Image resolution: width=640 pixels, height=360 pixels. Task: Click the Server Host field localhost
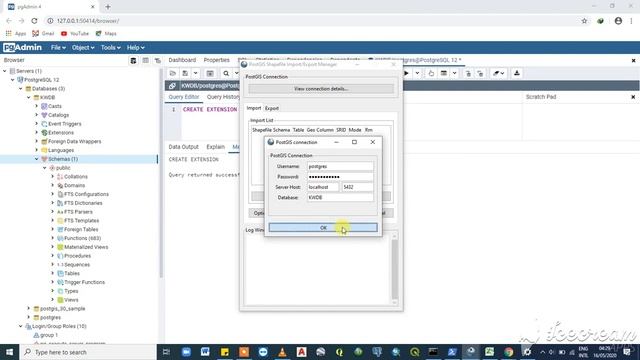pyautogui.click(x=323, y=187)
